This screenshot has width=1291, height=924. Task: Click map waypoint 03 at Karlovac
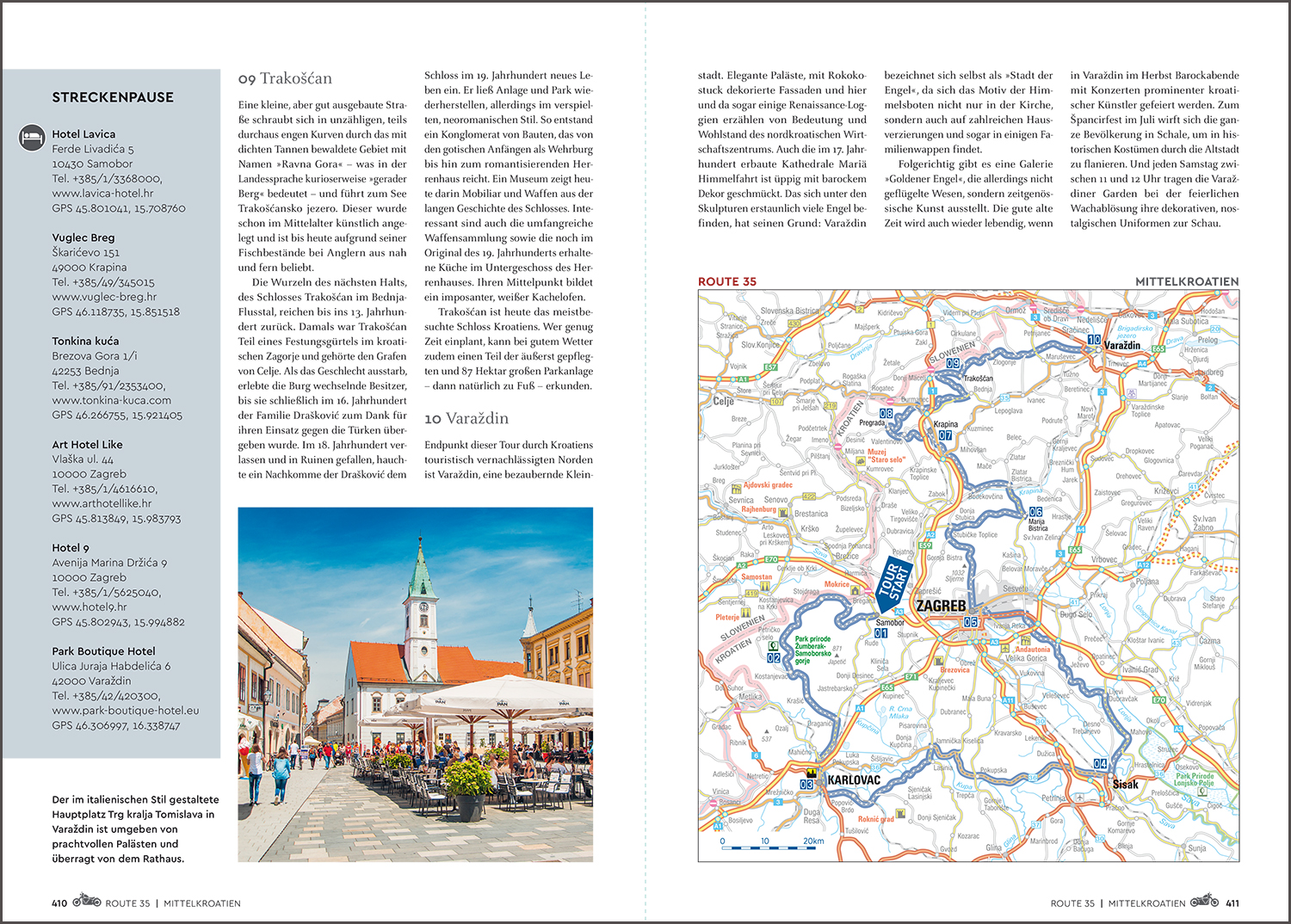point(806,784)
